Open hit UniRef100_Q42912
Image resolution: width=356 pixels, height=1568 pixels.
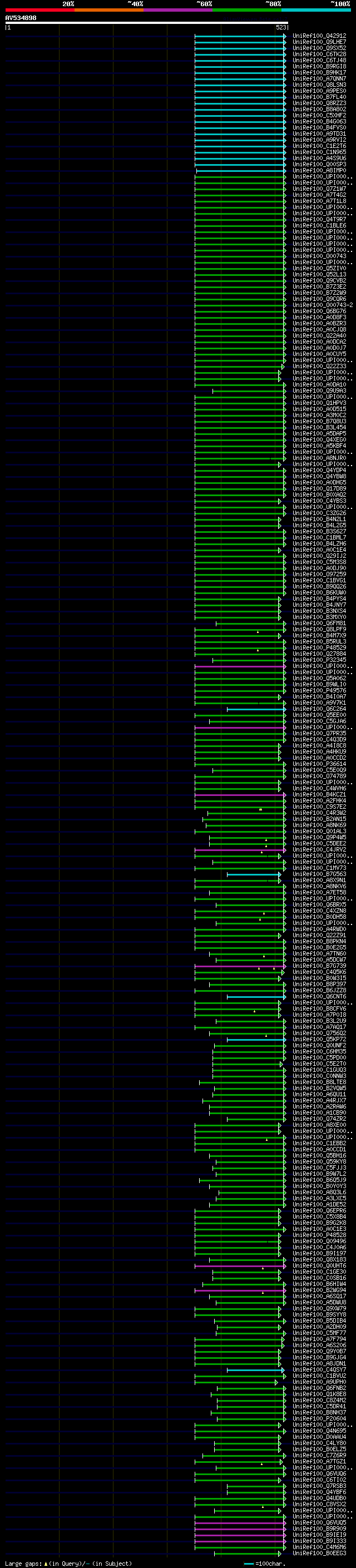pos(319,36)
